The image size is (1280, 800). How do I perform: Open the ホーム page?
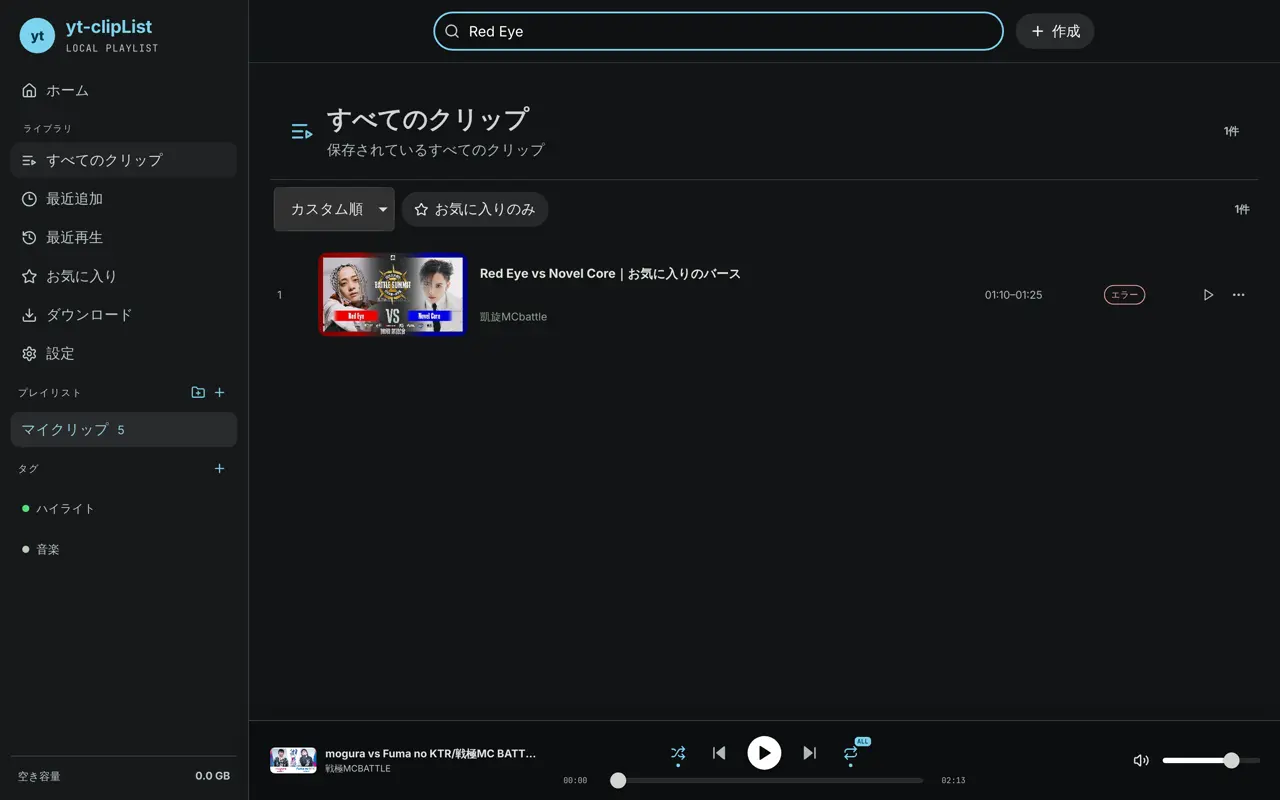[123, 90]
